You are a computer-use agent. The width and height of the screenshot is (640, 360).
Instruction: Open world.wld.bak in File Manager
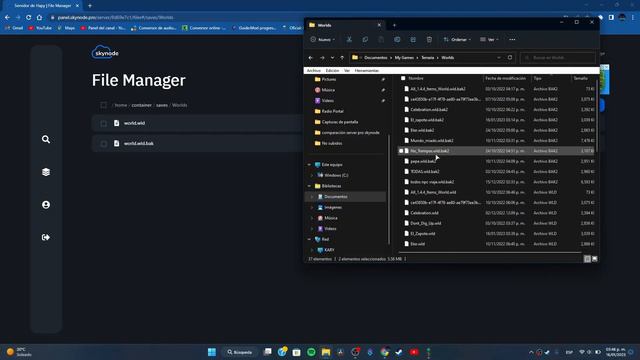point(139,144)
